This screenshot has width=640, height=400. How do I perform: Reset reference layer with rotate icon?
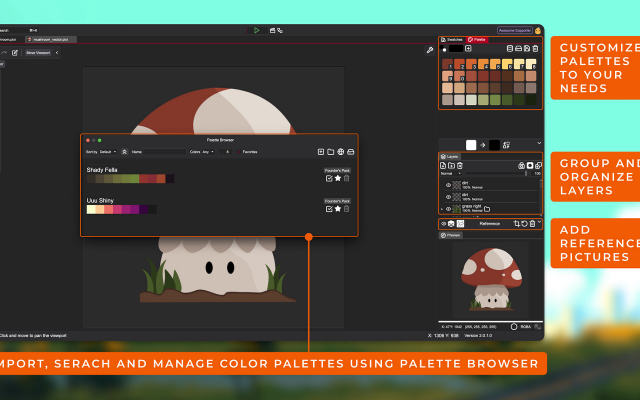tap(524, 224)
